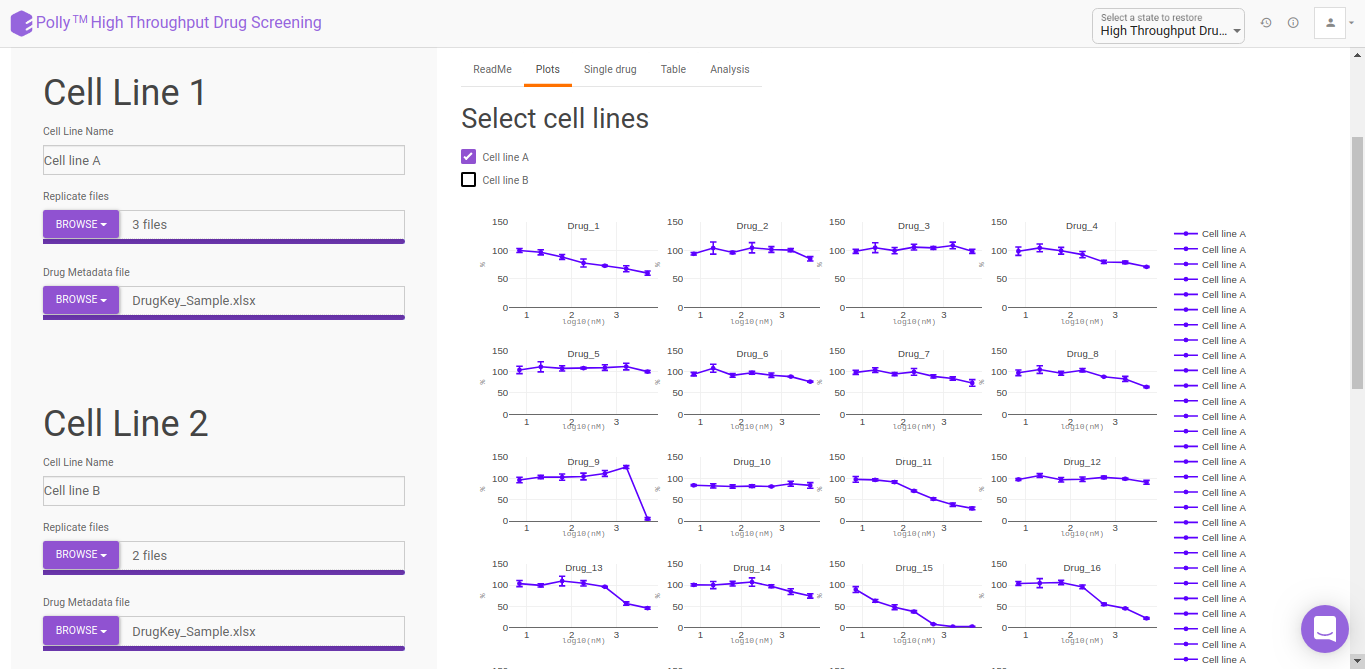
Task: Expand the Select a state to restore dropdown
Action: (1168, 24)
